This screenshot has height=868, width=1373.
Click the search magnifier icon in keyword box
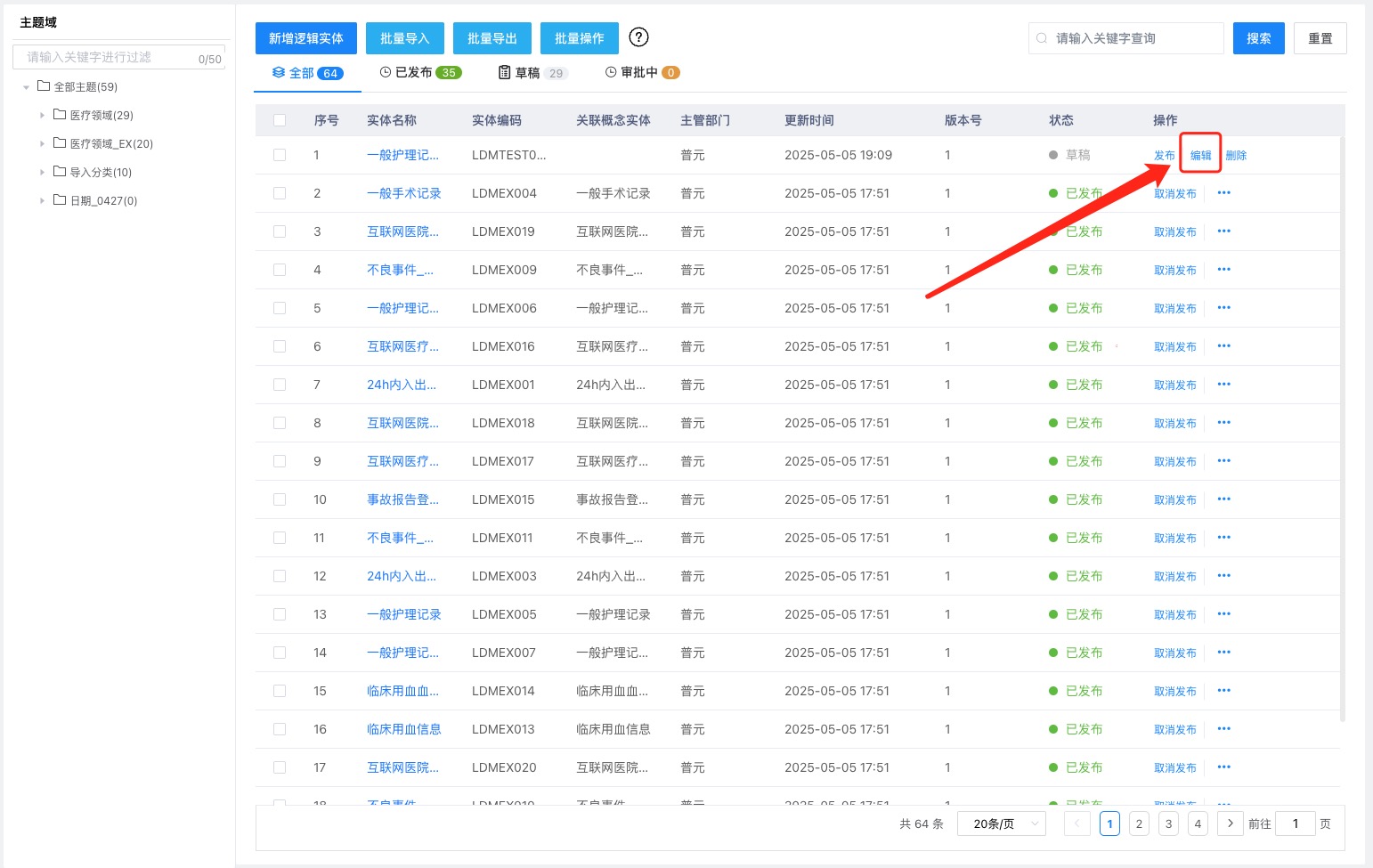pyautogui.click(x=1042, y=38)
